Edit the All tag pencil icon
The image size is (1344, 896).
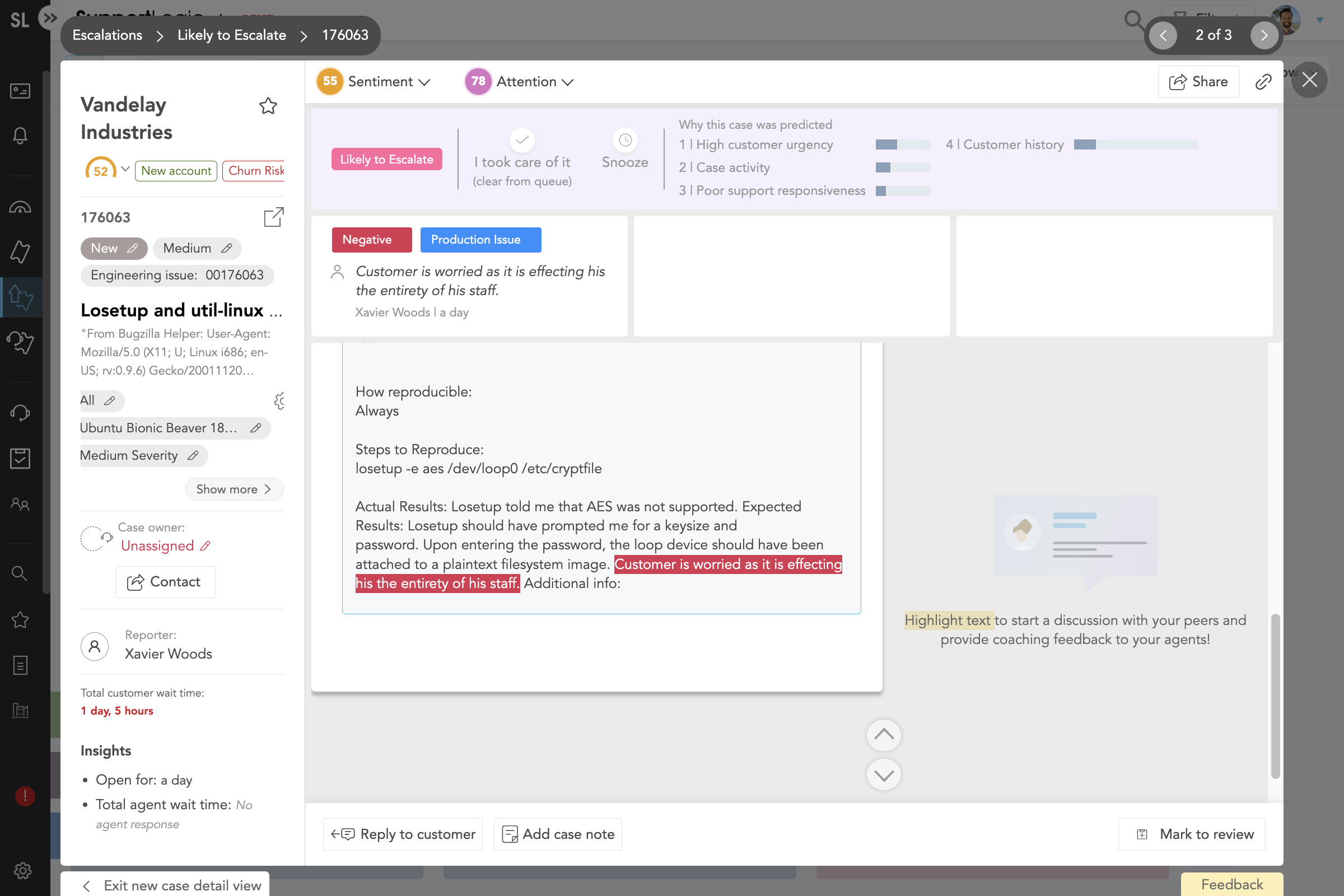pos(110,400)
